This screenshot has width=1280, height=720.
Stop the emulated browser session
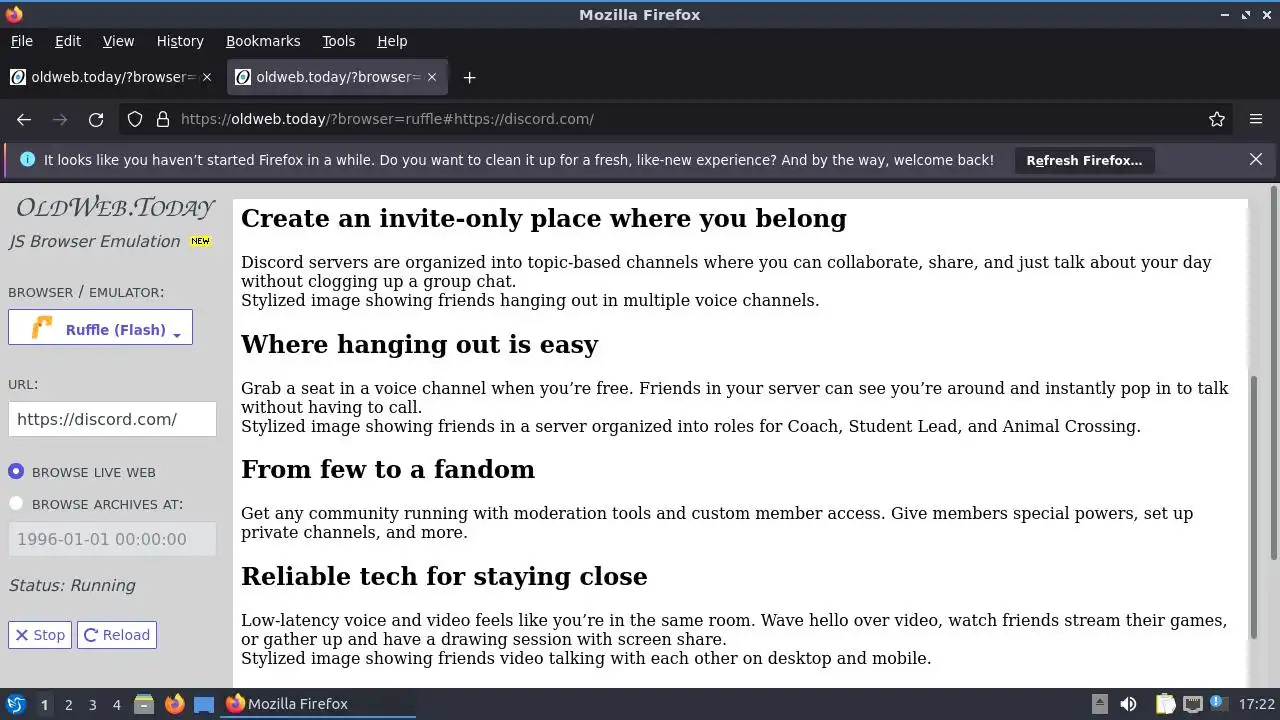coord(40,635)
